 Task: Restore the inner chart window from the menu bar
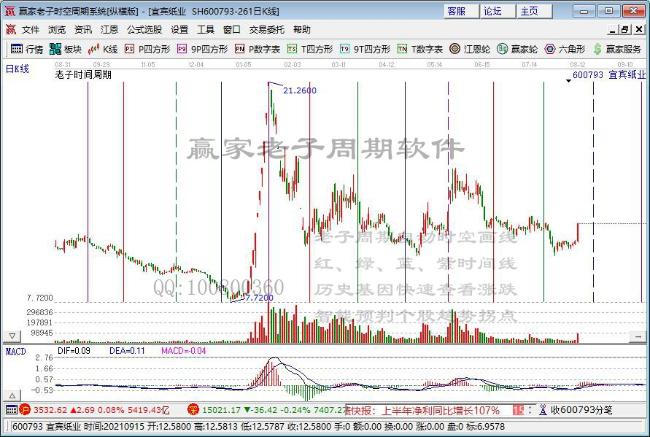[x=624, y=29]
